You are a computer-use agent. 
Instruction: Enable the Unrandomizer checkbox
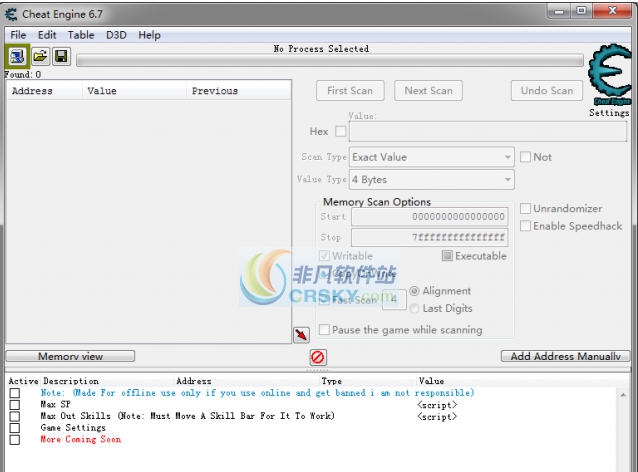click(x=525, y=208)
